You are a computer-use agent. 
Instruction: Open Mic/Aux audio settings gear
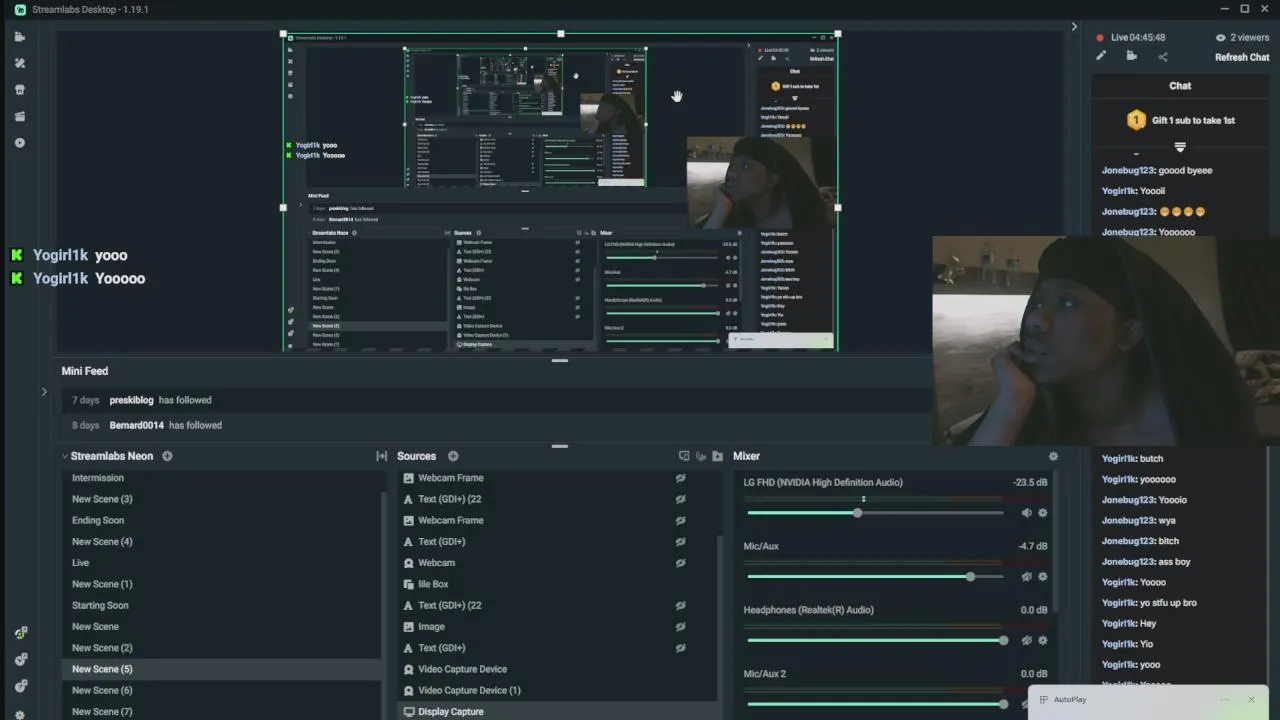1043,577
